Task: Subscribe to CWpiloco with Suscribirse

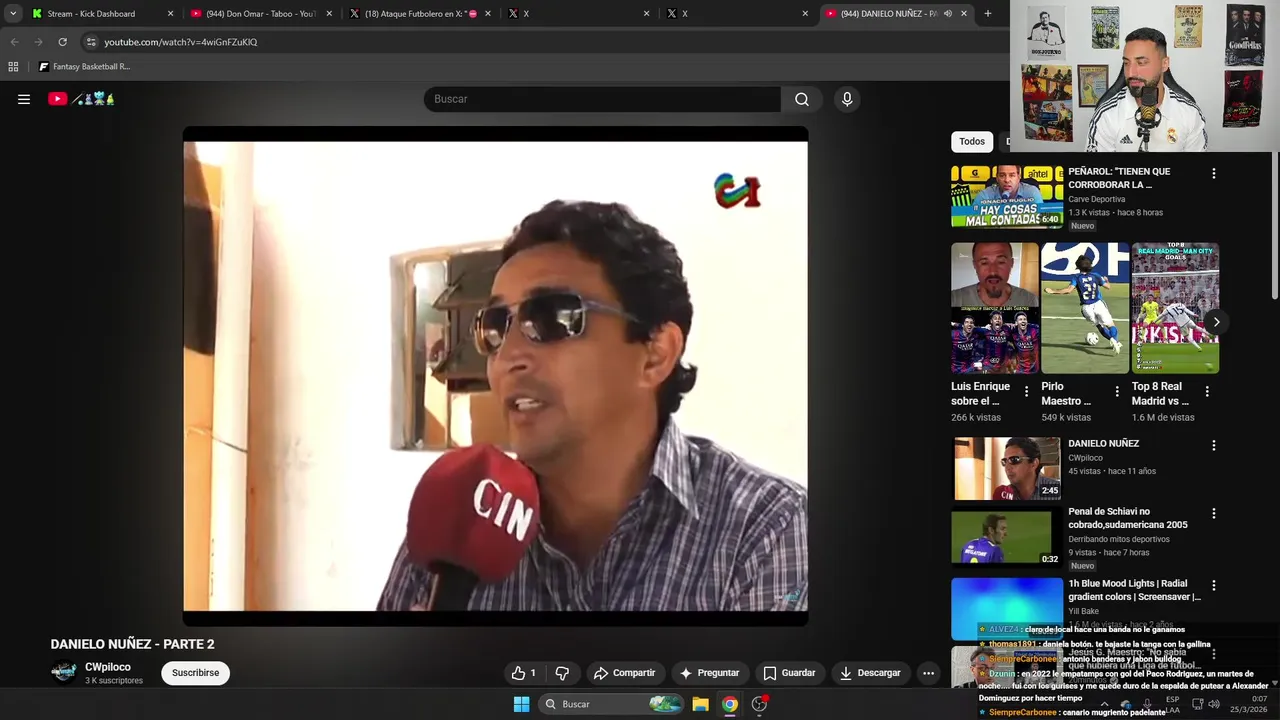Action: pos(195,673)
